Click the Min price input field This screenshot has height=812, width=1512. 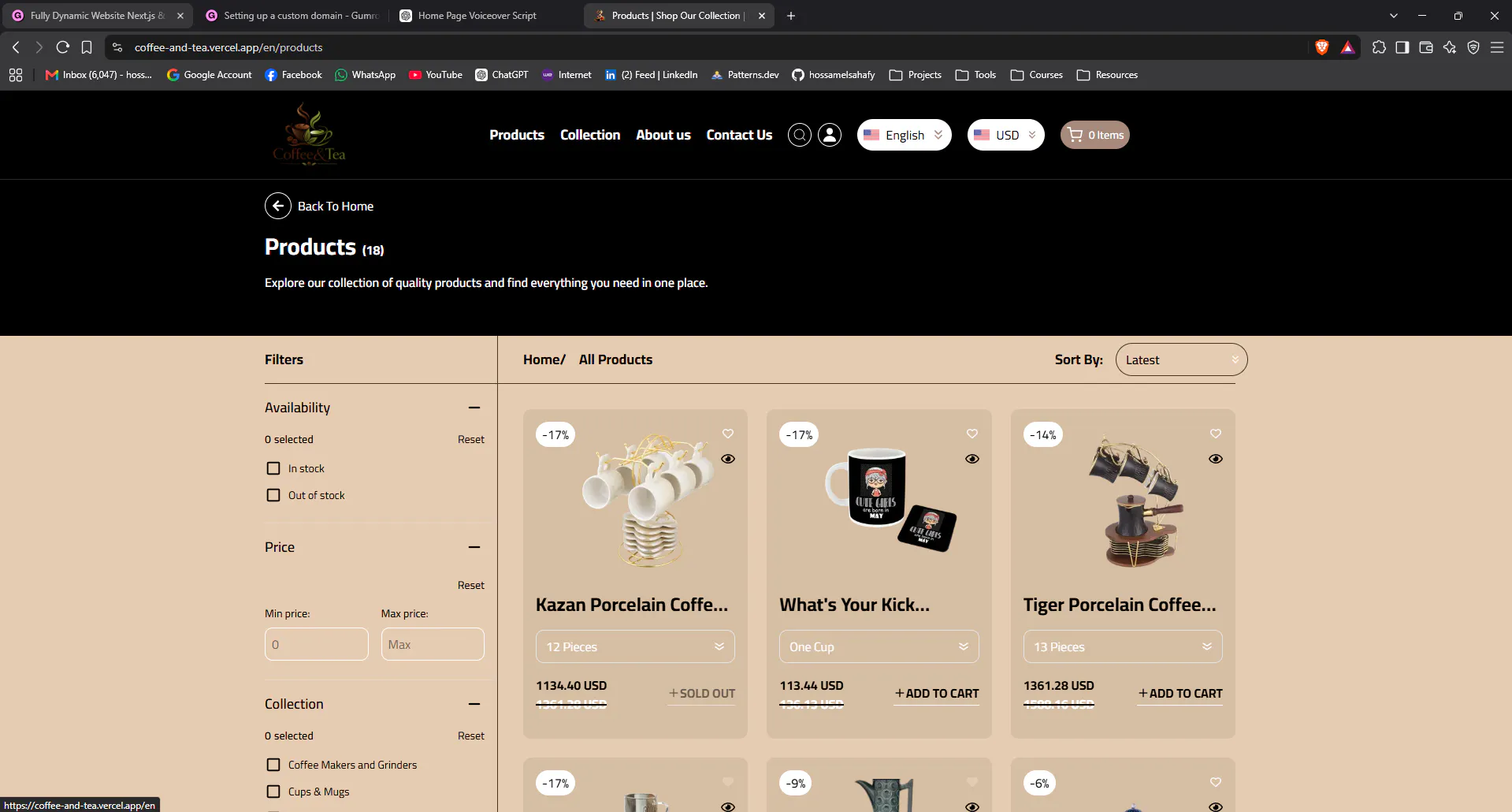(317, 644)
